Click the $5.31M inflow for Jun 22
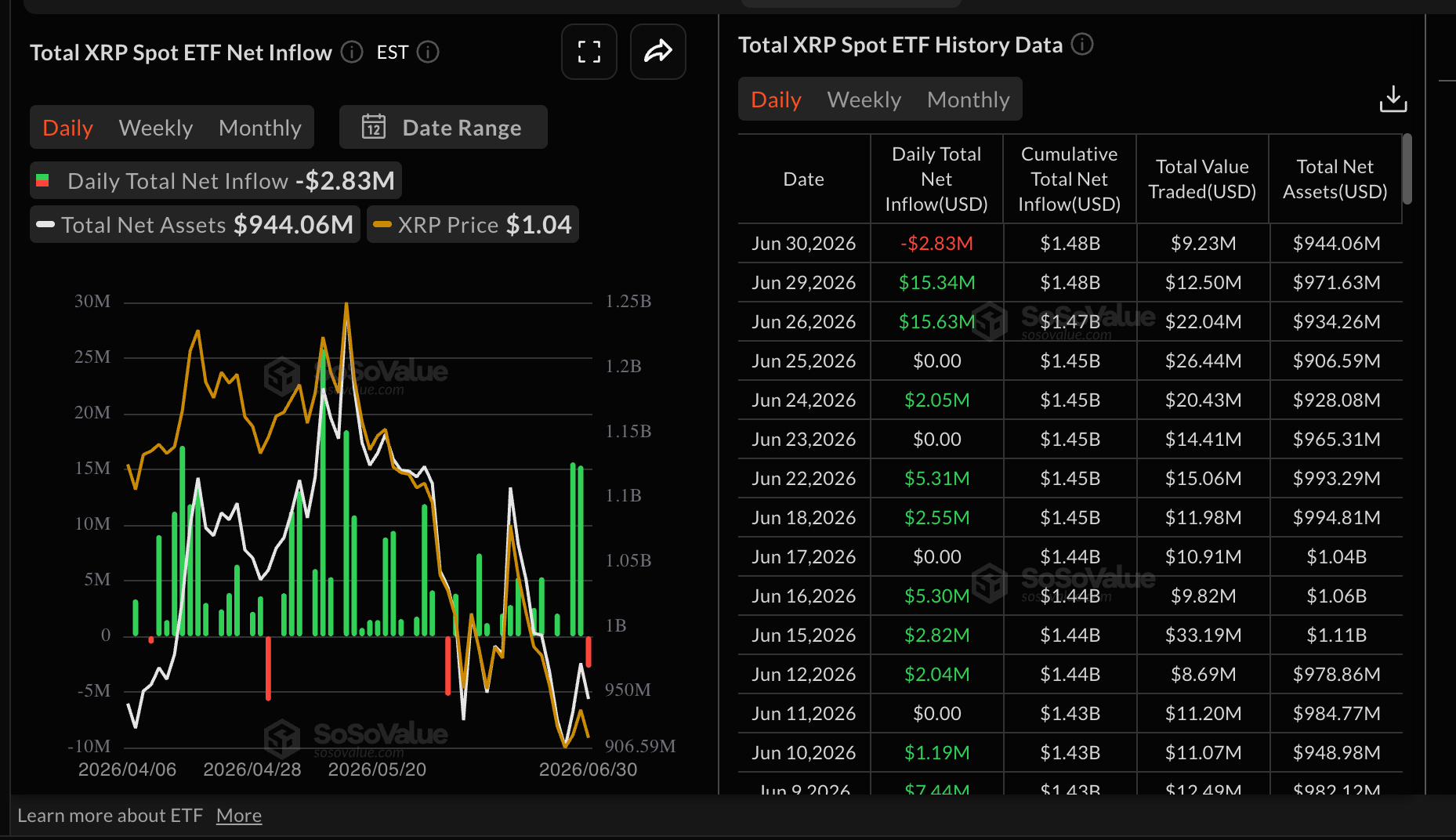1456x840 pixels. [x=936, y=479]
